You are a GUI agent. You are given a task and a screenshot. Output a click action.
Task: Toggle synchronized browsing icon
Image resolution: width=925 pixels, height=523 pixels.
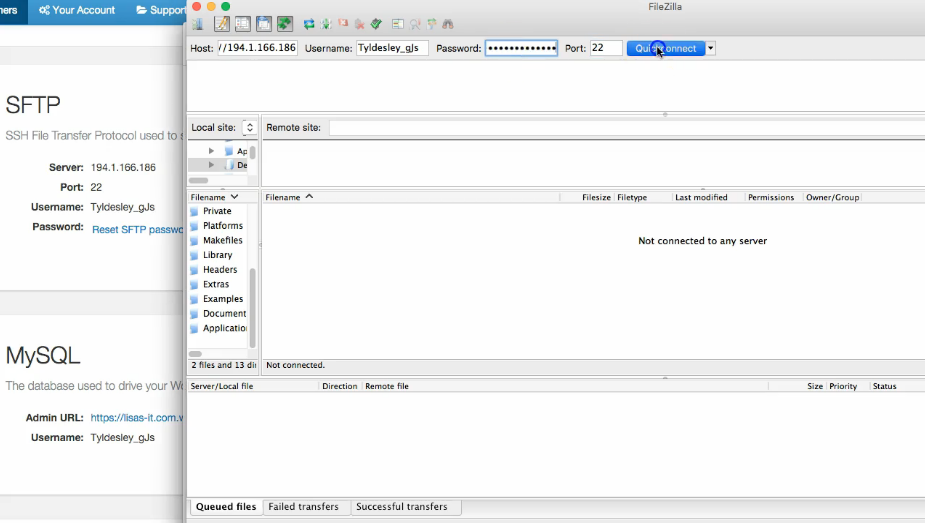click(x=432, y=24)
